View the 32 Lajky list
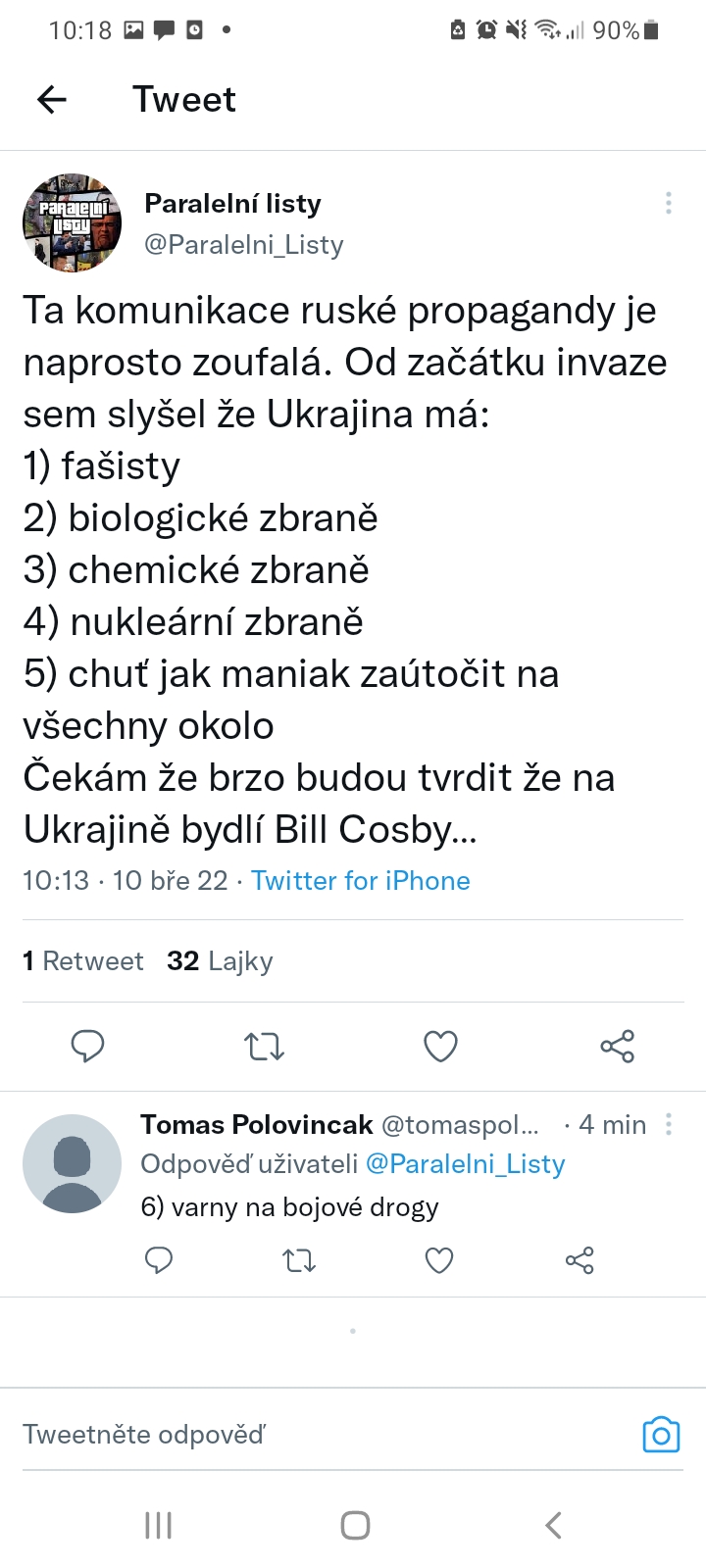 click(x=220, y=960)
